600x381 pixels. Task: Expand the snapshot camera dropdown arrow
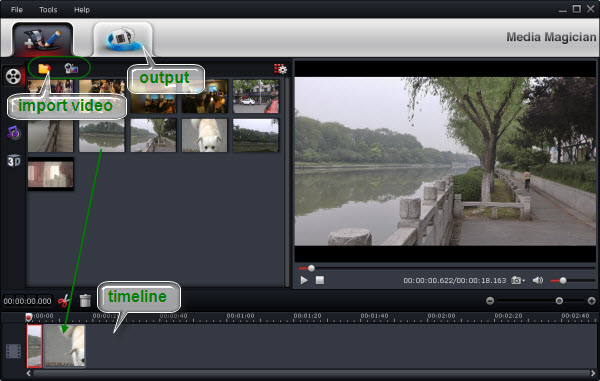pos(523,281)
